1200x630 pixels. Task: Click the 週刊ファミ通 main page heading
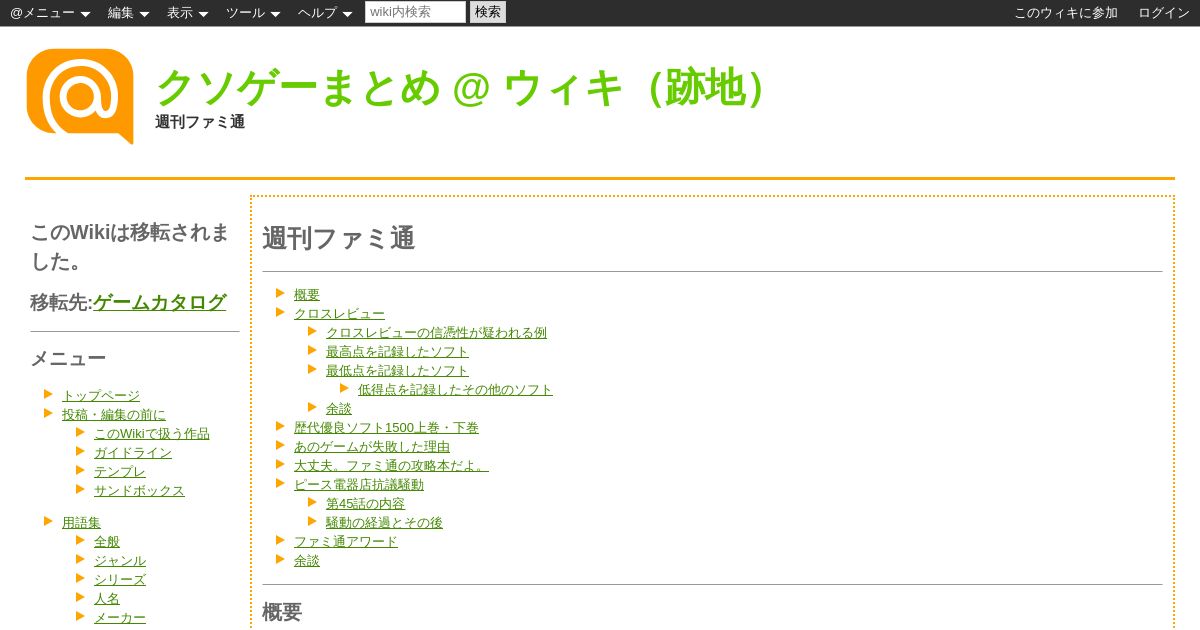click(338, 238)
